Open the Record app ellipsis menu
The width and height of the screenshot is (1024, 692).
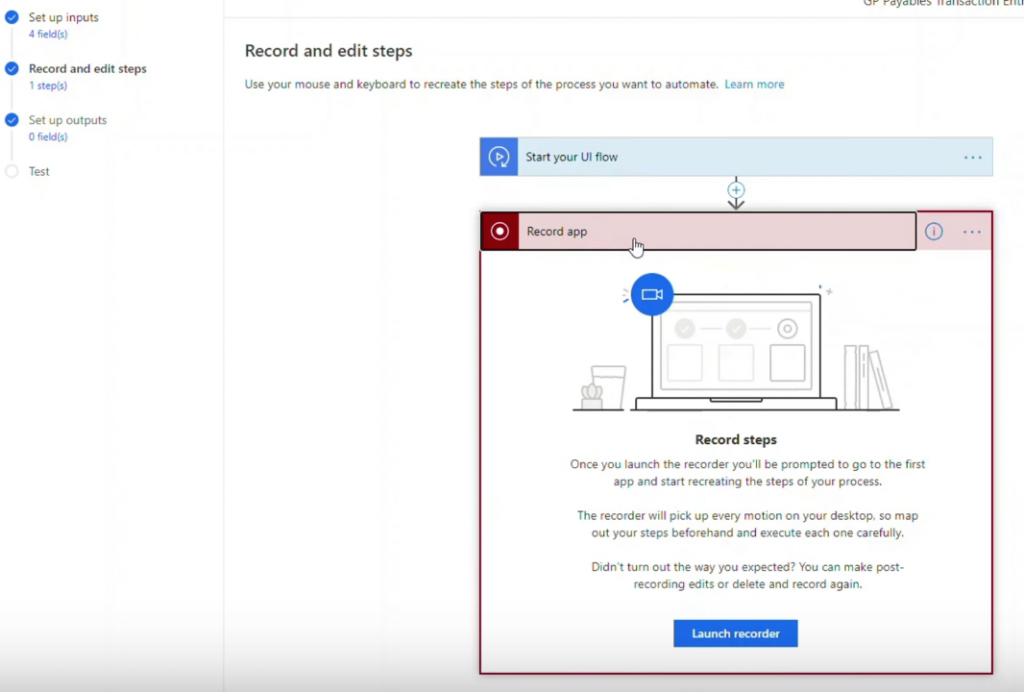(x=971, y=231)
